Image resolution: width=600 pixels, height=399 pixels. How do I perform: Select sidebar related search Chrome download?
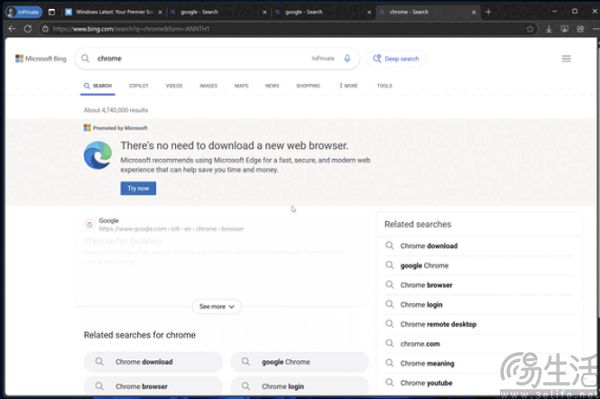click(x=429, y=246)
